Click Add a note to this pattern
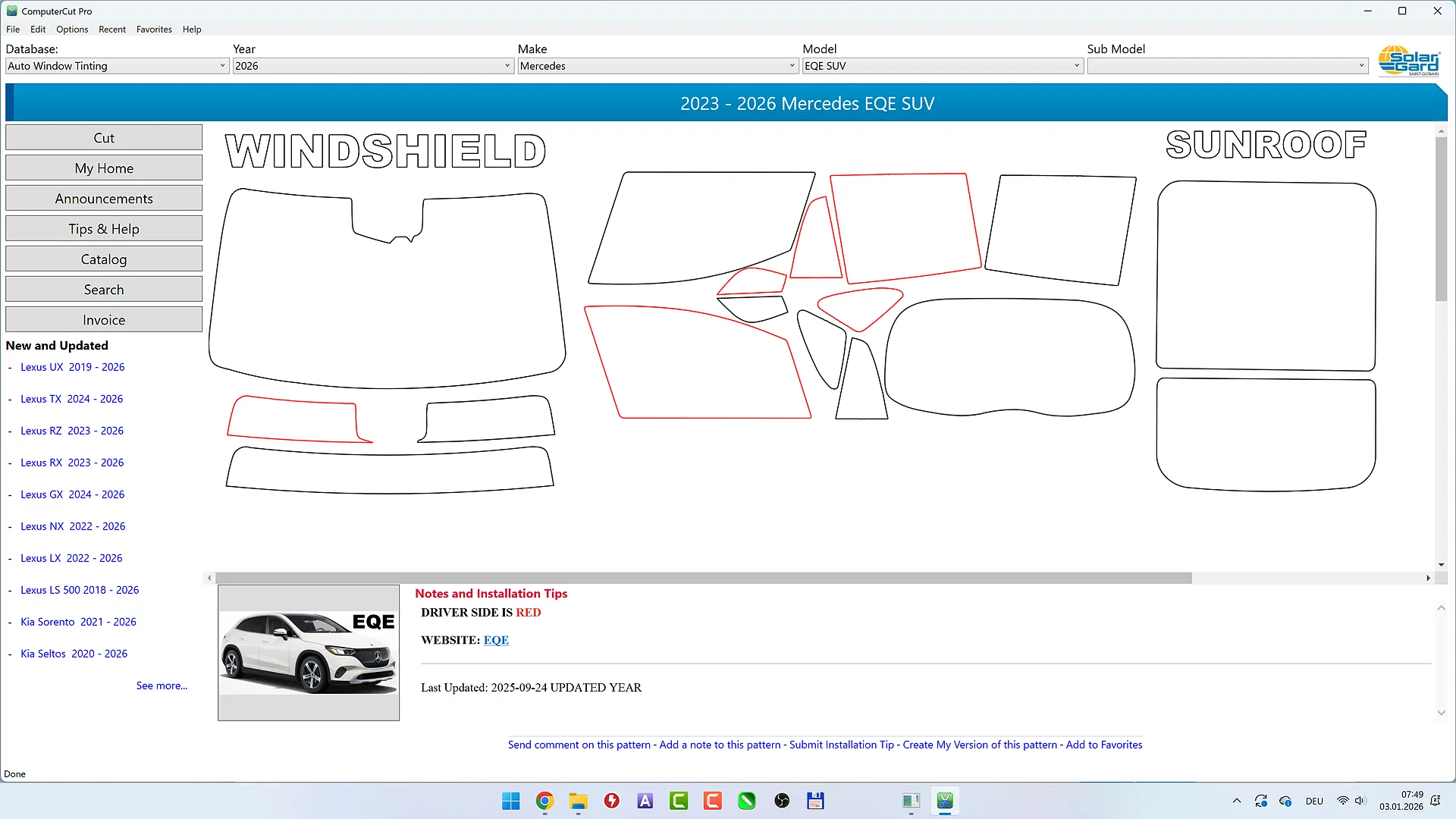This screenshot has width=1456, height=819. tap(720, 745)
